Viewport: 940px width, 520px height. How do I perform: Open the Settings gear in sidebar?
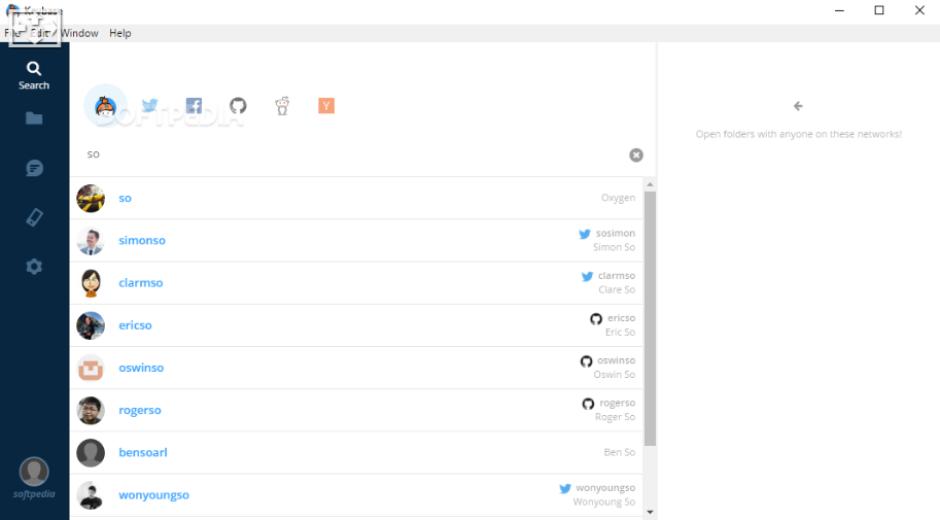34,266
